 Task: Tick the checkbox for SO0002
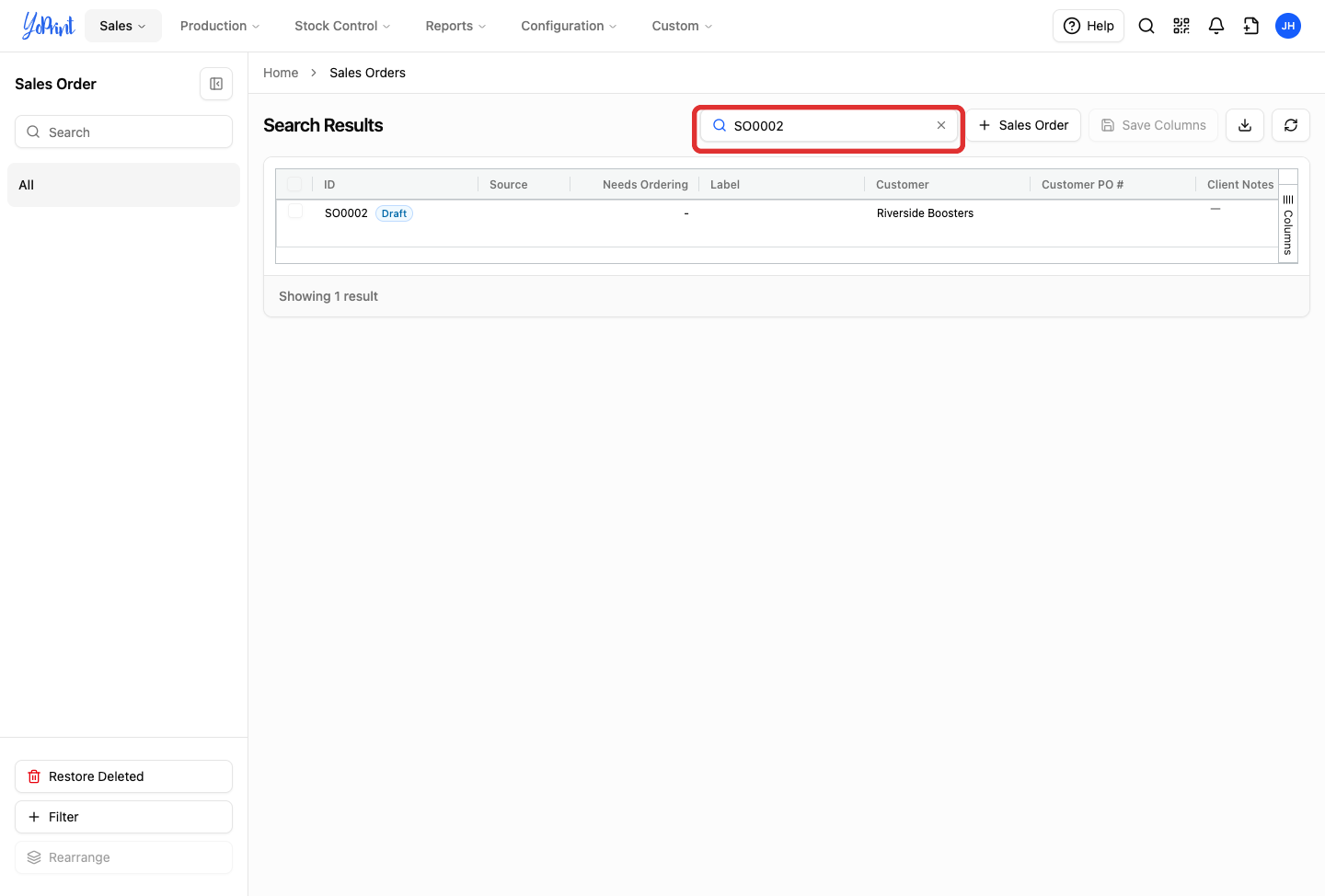point(295,212)
